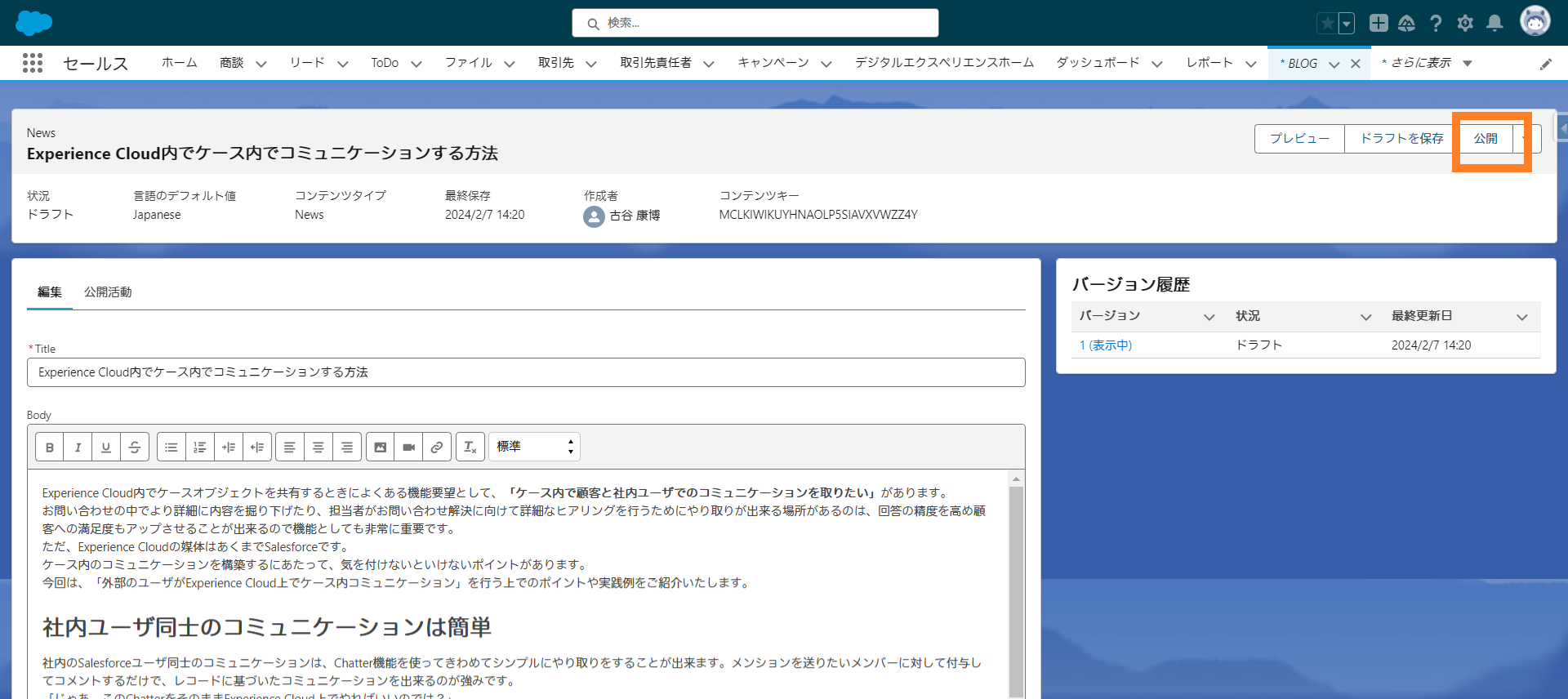Screen dimensions: 1568x699
Task: Open Global Actions plus icon
Action: [1379, 23]
